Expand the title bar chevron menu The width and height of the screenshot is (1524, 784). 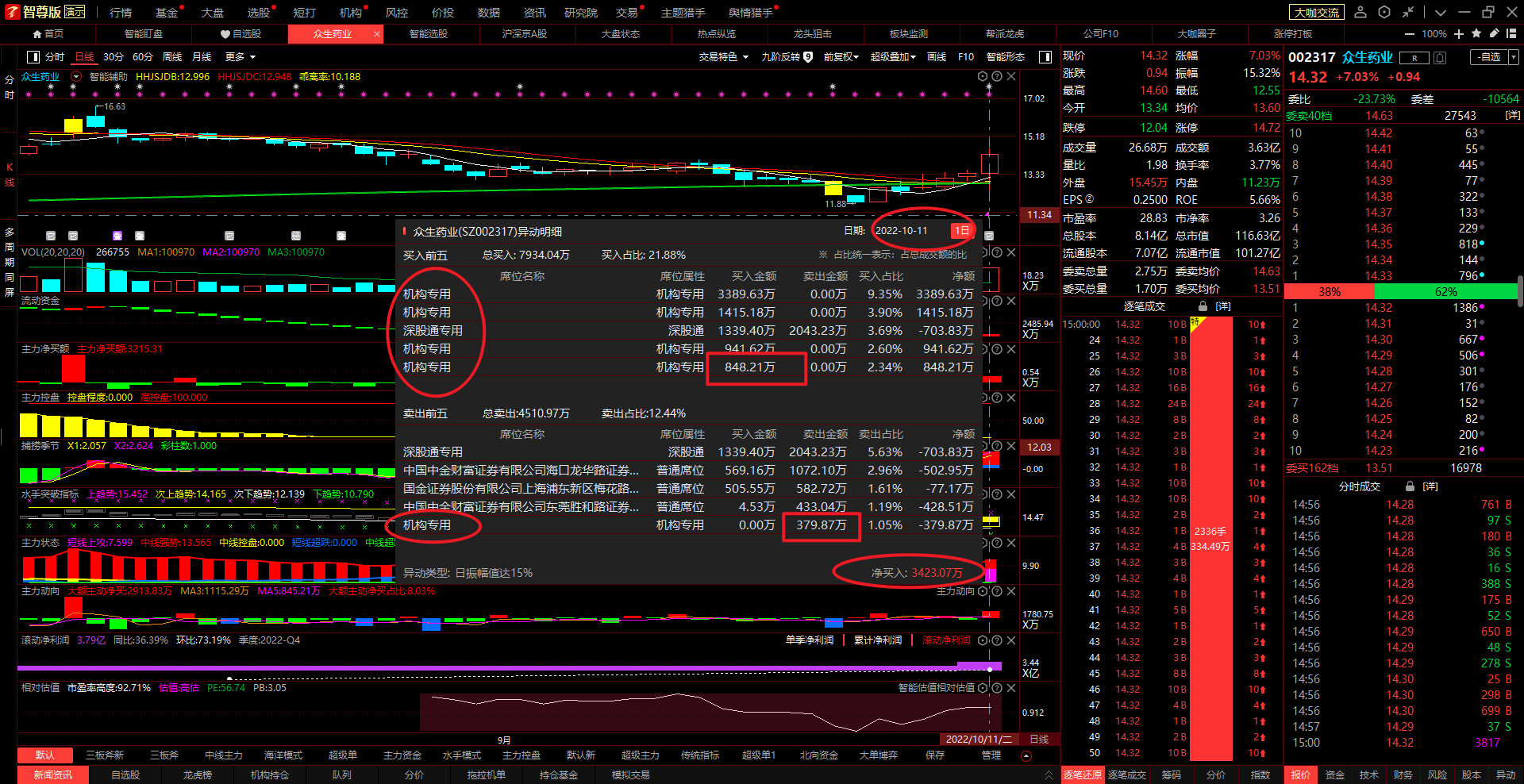tap(1441, 13)
